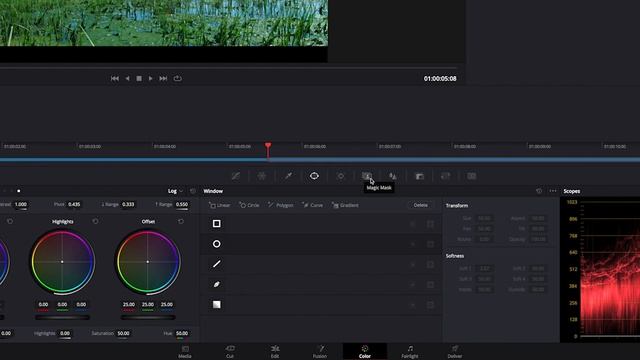Click the High Range field 0.550
The height and width of the screenshot is (360, 640).
(182, 204)
